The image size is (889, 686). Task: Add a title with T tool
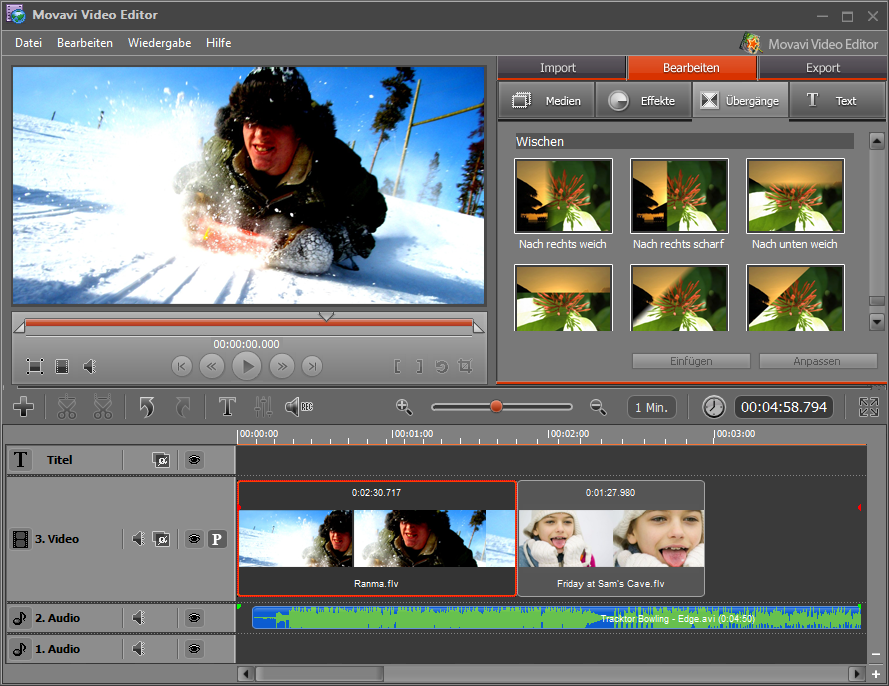tap(227, 407)
